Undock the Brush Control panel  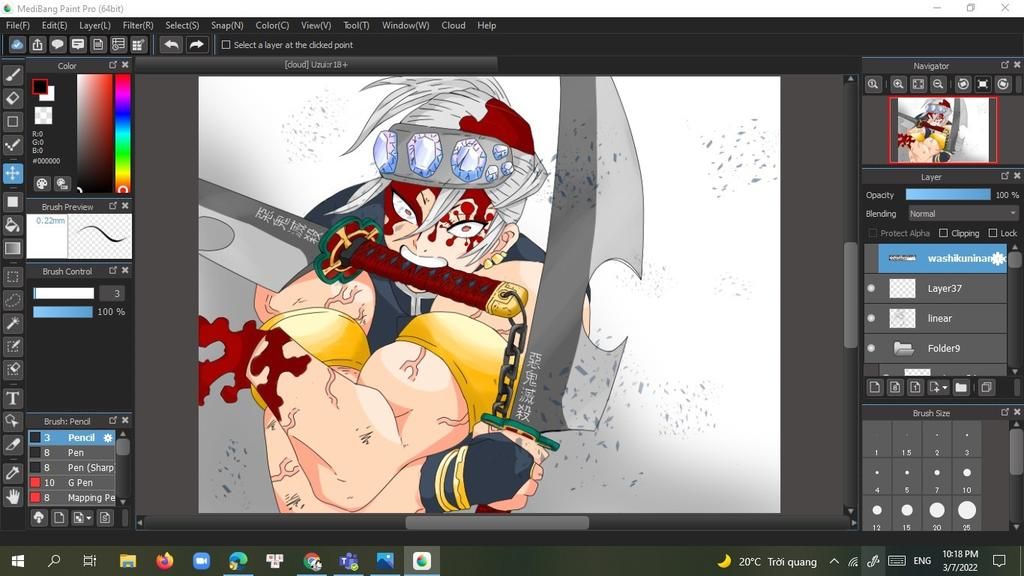(112, 270)
